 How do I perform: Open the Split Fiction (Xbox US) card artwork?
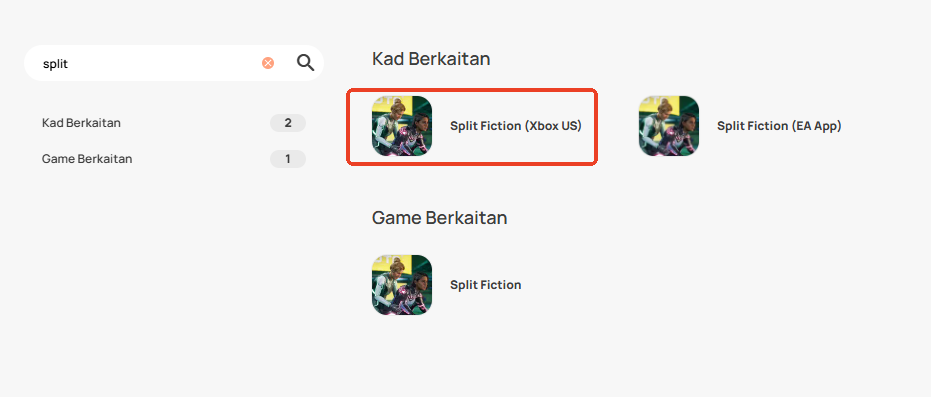[x=402, y=126]
